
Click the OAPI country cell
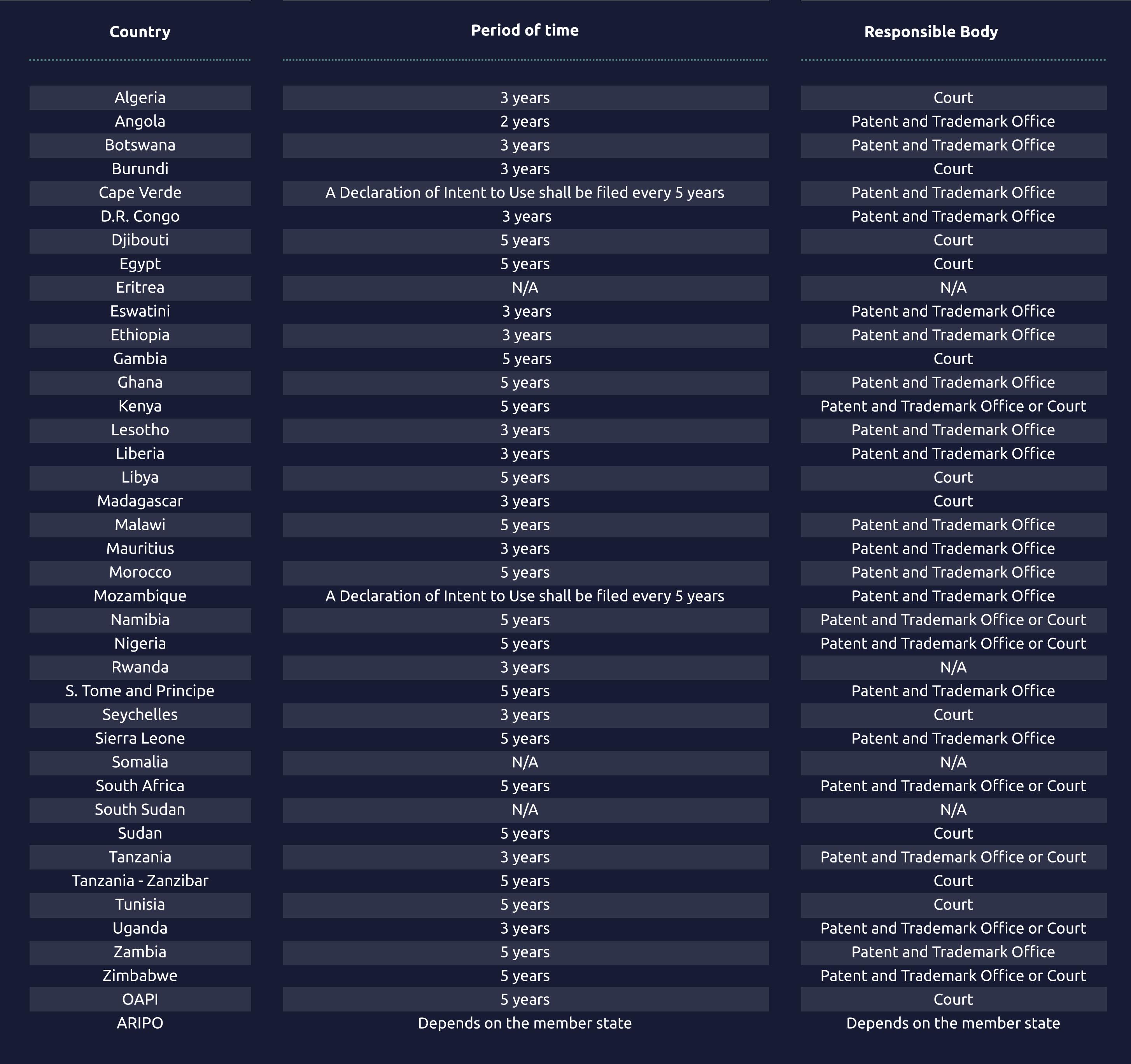pos(140,1000)
